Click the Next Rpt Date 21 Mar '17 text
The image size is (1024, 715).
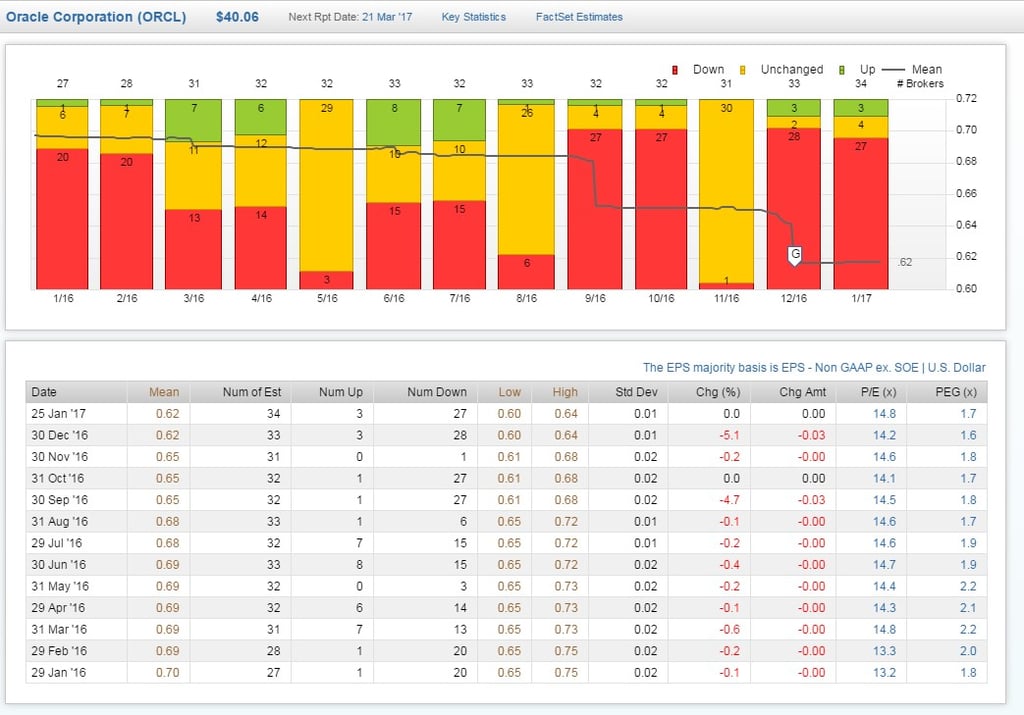[x=350, y=17]
